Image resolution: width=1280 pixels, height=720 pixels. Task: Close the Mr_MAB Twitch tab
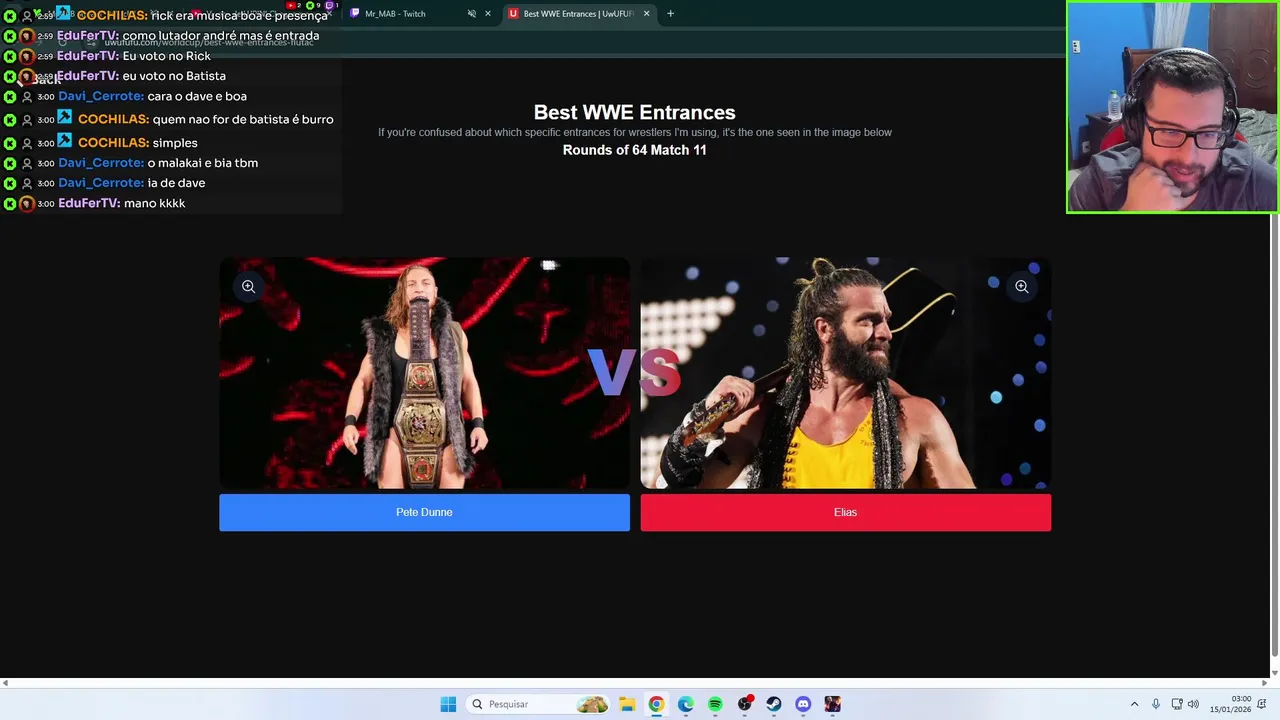click(488, 14)
